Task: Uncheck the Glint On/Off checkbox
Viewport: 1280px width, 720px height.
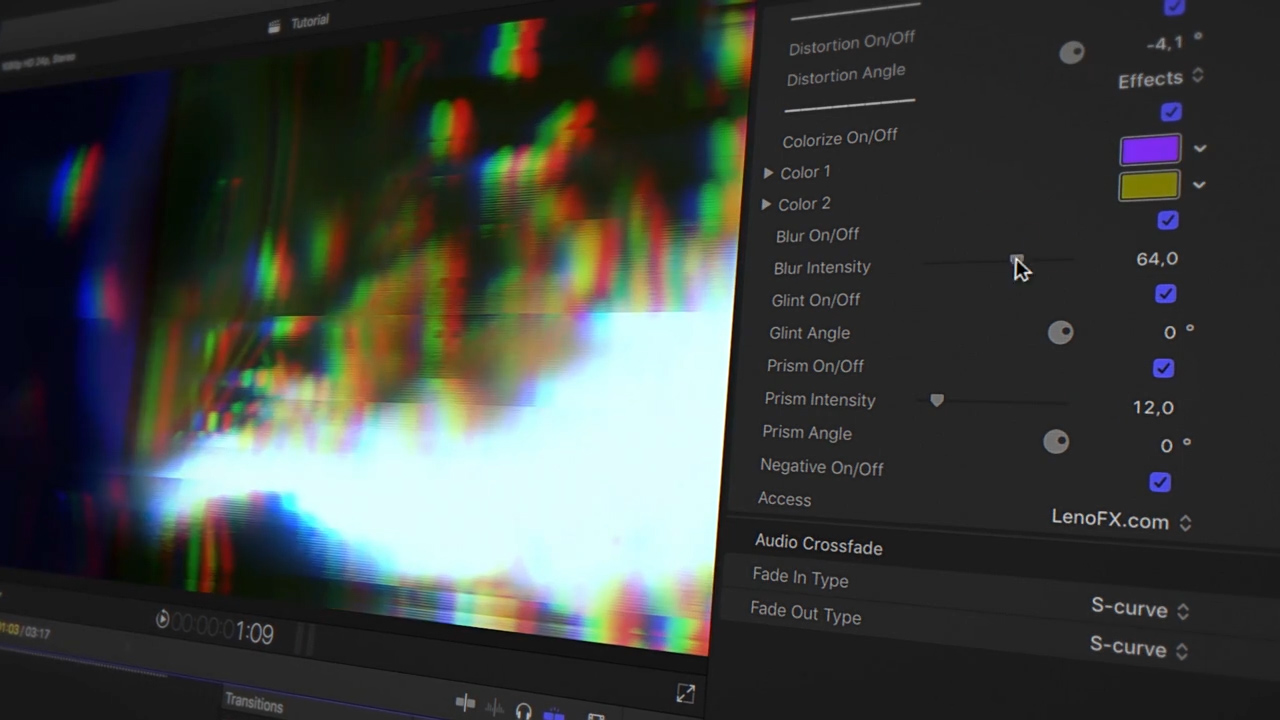Action: tap(1165, 294)
